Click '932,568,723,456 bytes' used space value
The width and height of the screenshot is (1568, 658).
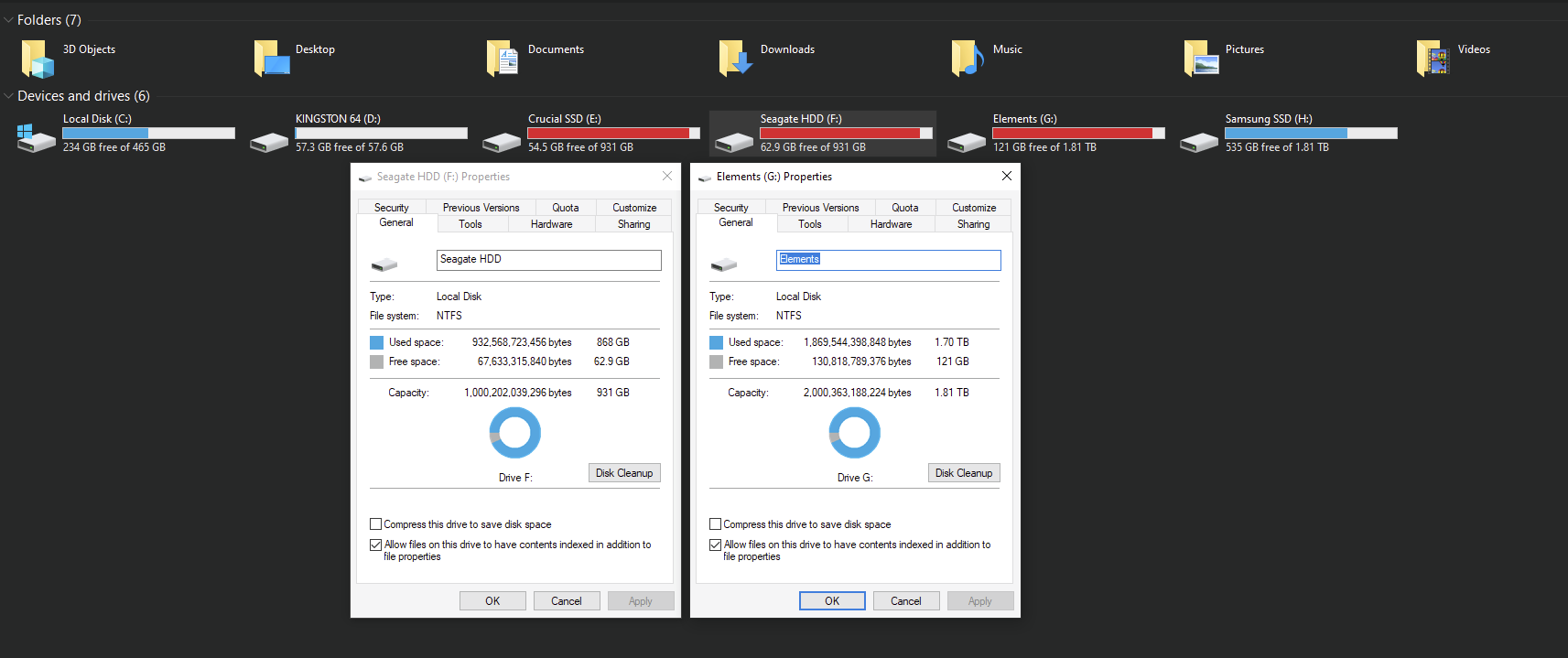pyautogui.click(x=522, y=342)
